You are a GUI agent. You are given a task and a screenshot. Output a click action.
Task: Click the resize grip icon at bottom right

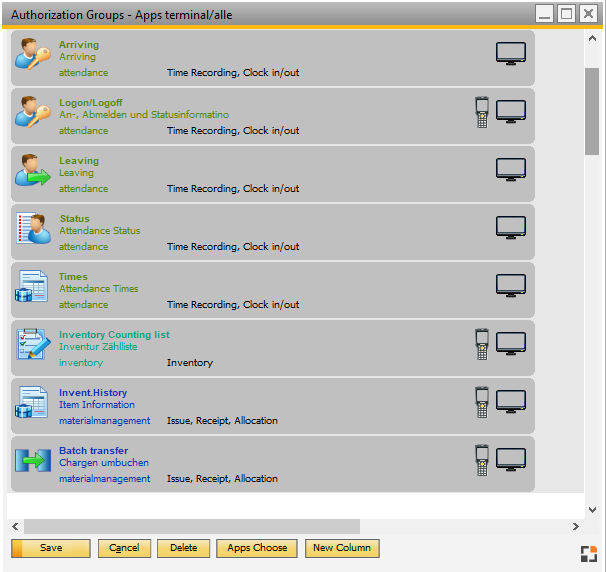[590, 554]
